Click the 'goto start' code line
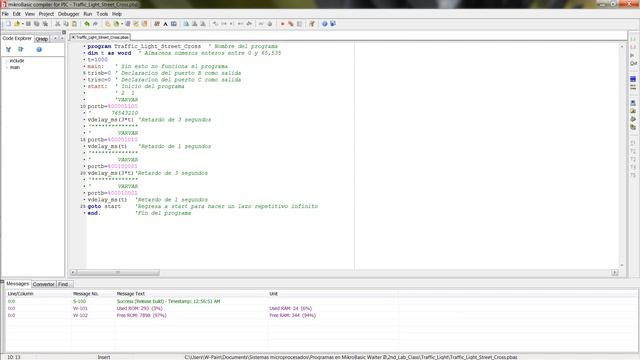This screenshot has width=640, height=360. (104, 207)
